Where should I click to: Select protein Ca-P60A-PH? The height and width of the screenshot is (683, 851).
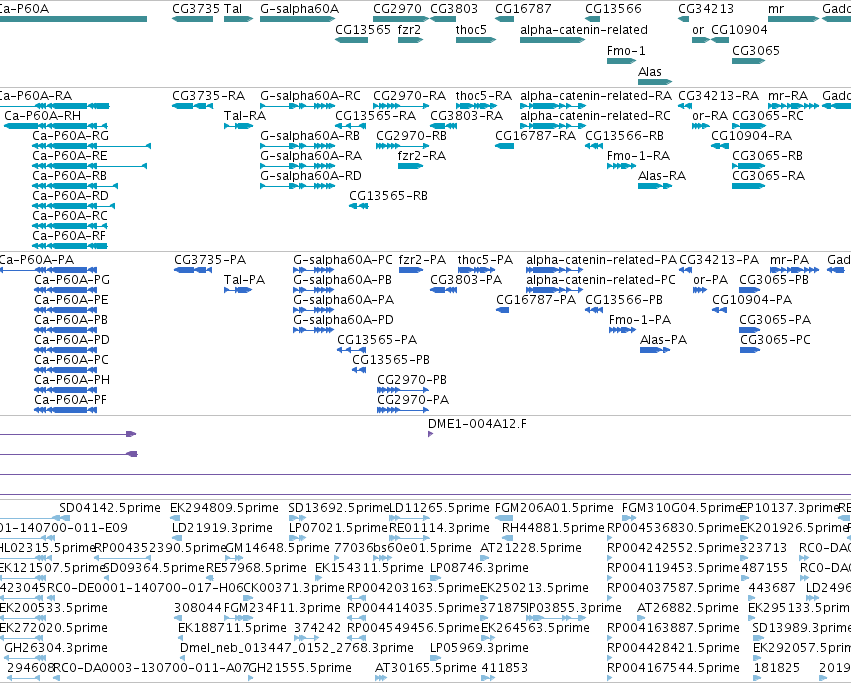[72, 380]
